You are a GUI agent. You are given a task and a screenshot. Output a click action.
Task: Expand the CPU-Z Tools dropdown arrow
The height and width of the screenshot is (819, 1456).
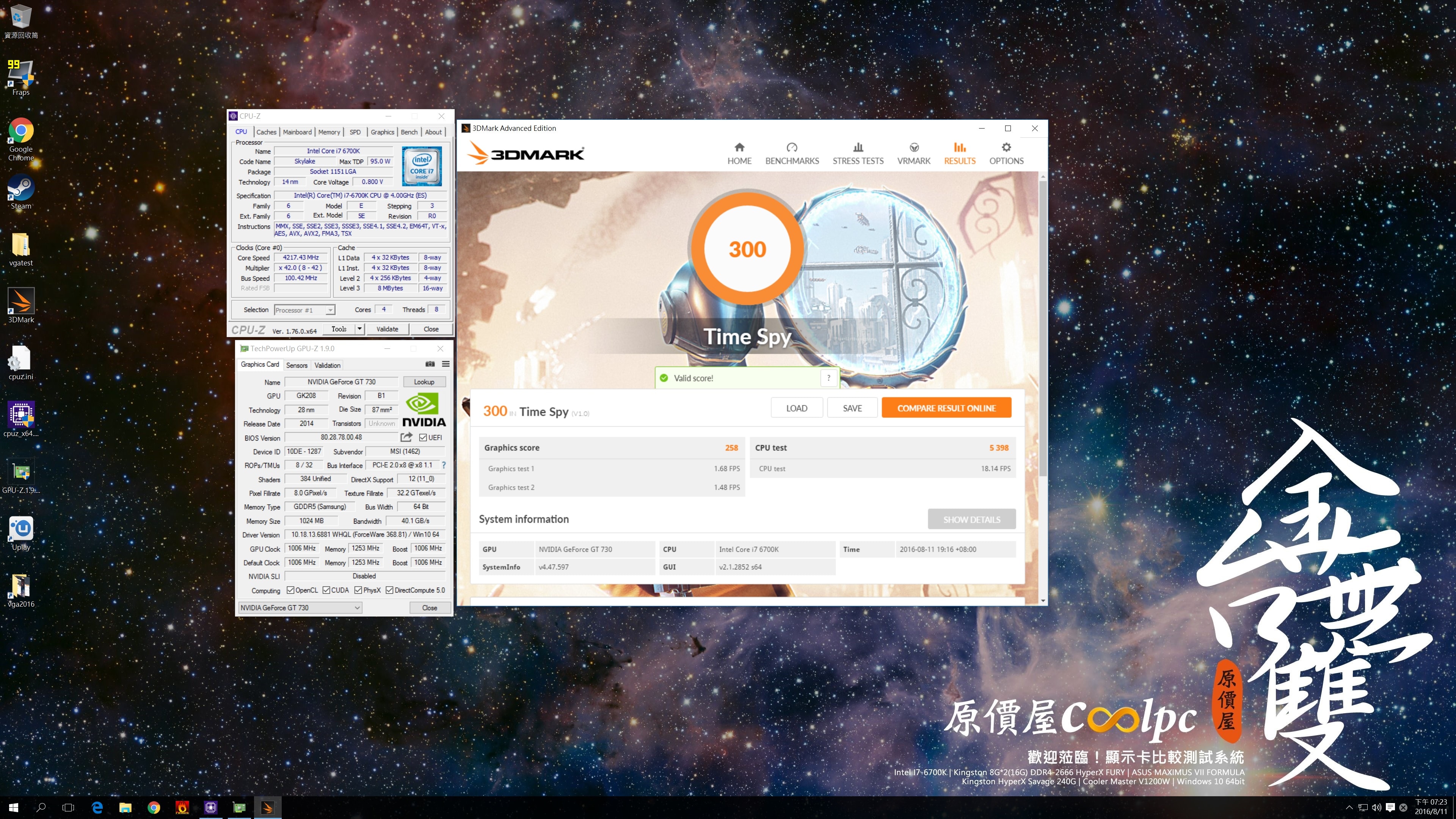click(359, 328)
